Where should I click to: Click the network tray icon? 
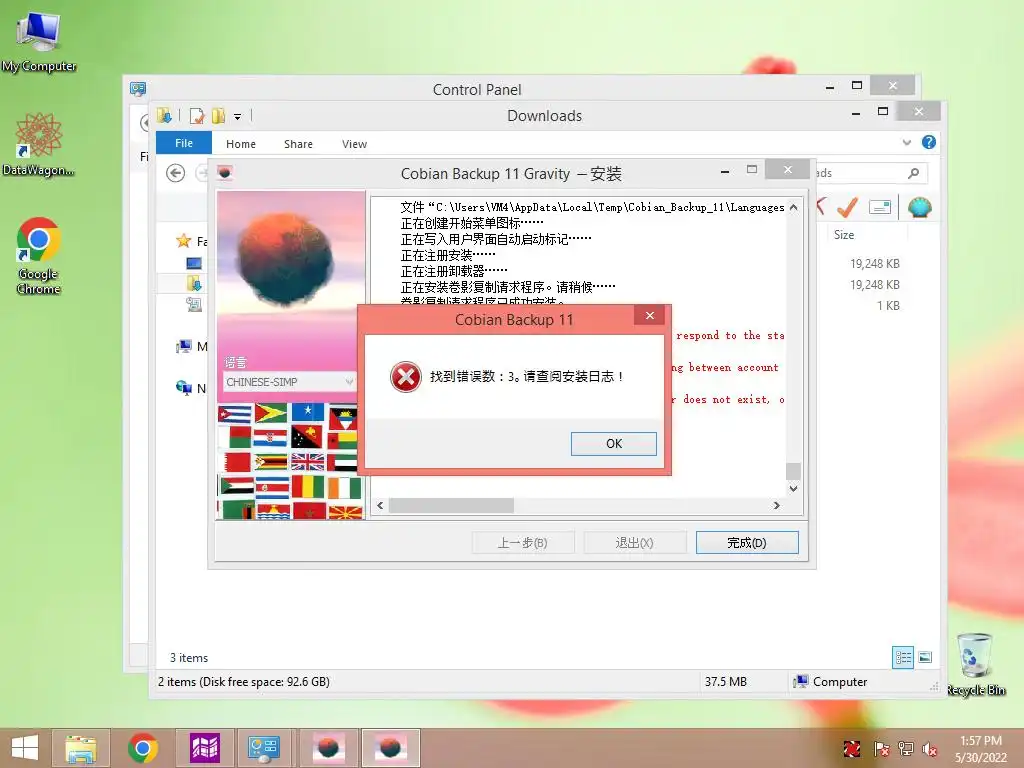pyautogui.click(x=906, y=748)
